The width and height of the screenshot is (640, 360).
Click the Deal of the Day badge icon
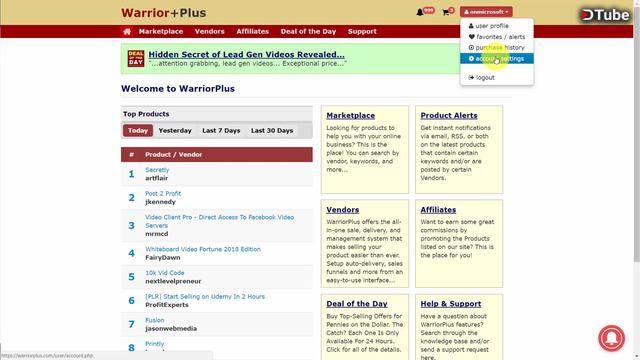click(x=136, y=58)
